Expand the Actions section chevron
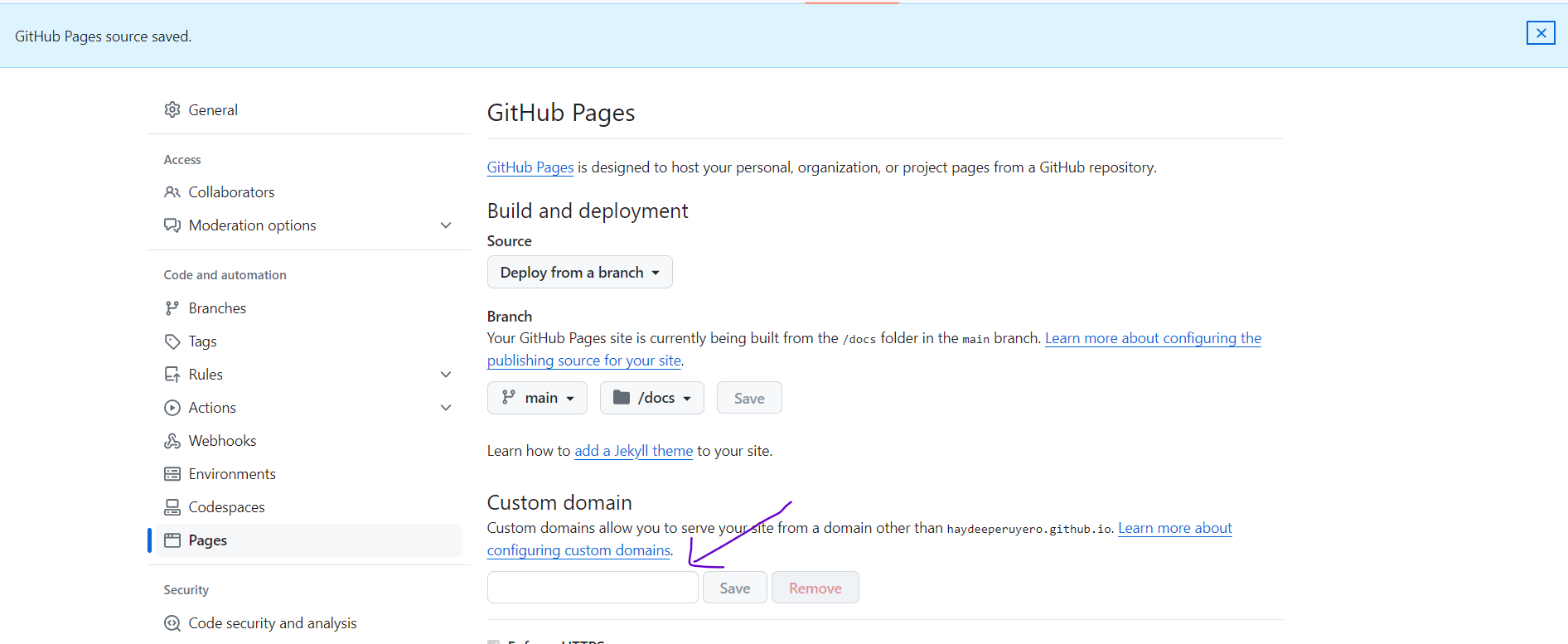This screenshot has width=1568, height=644. click(446, 408)
